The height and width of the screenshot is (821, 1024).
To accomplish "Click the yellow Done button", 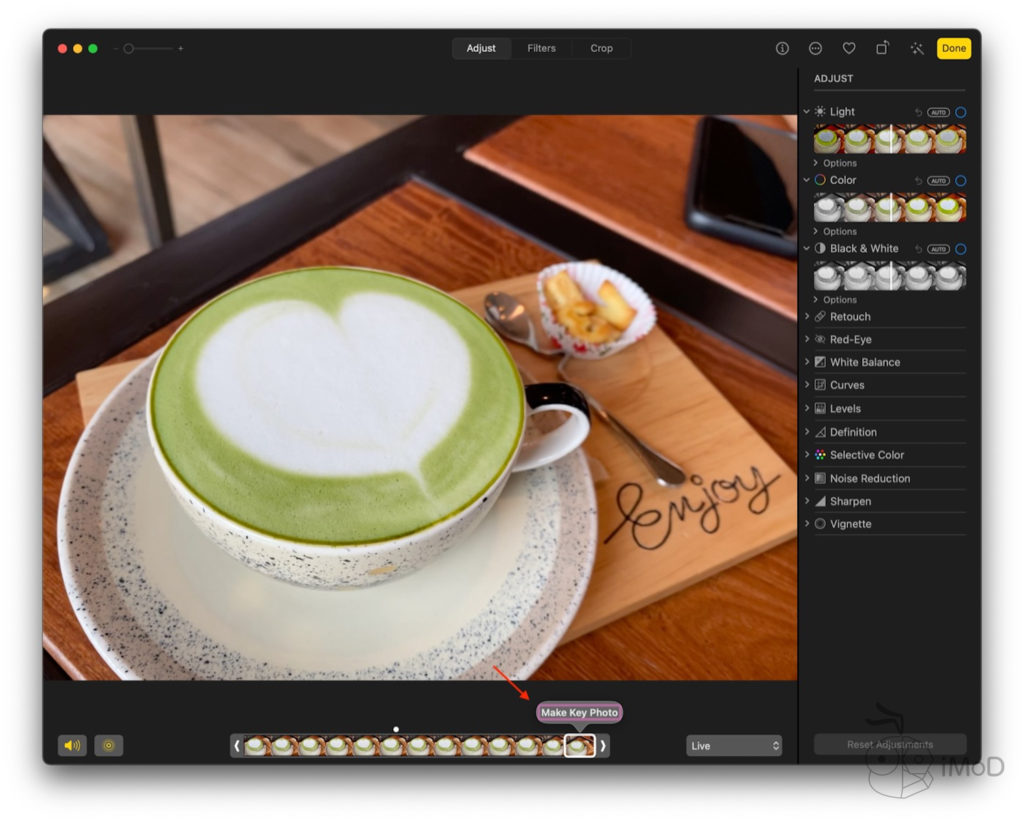I will coord(953,48).
